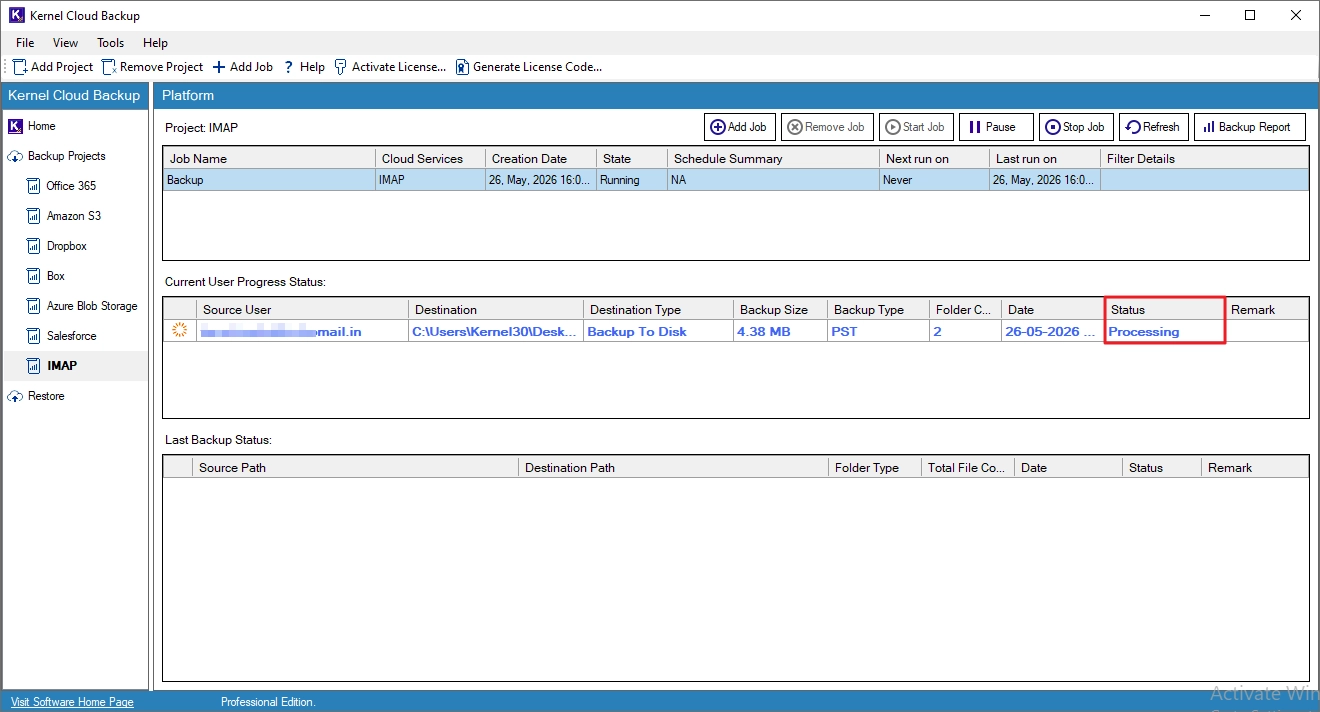Click the spinning progress icon in user row

tap(180, 331)
